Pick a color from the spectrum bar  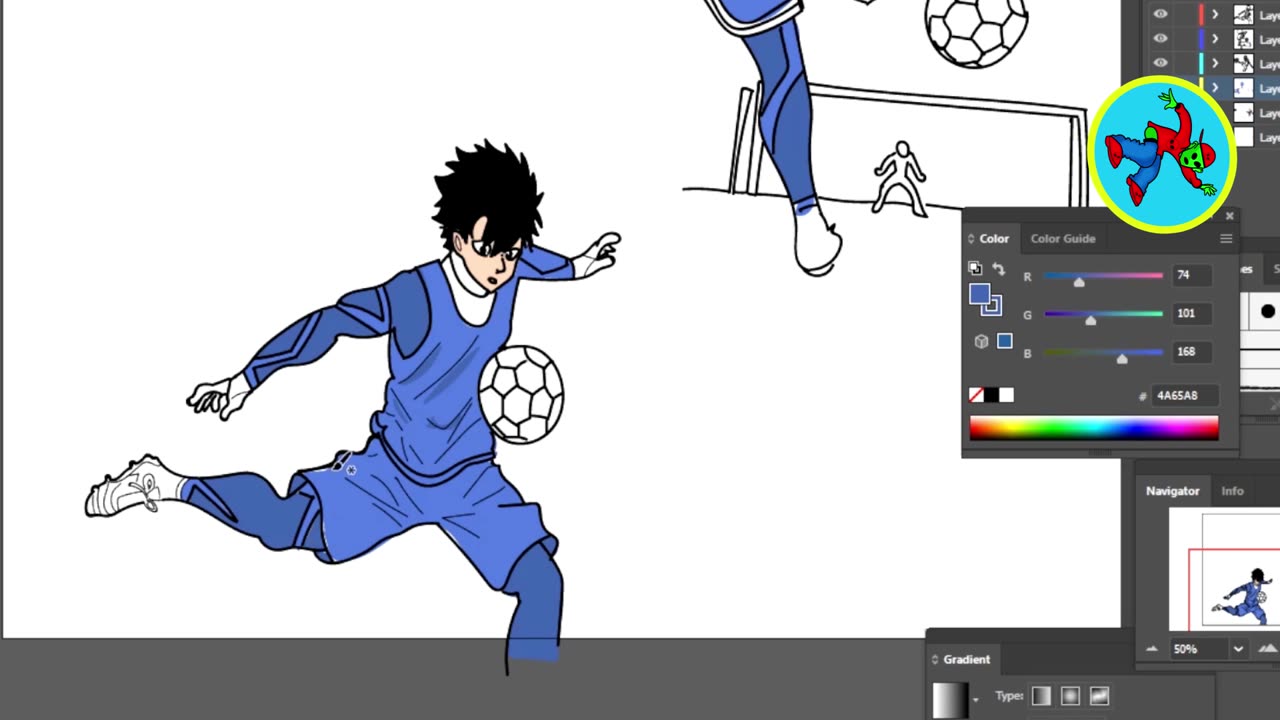pos(1094,428)
